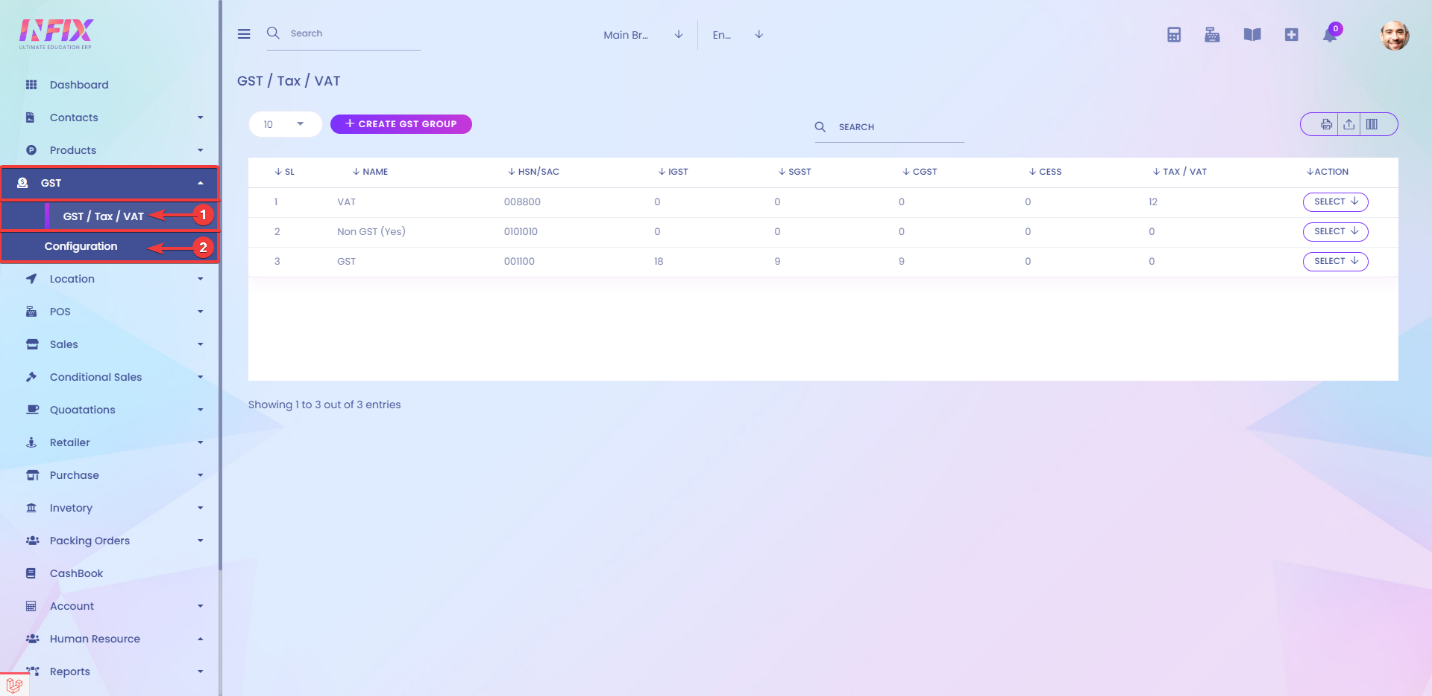Open Configuration submenu item
The width and height of the screenshot is (1432, 696).
[x=81, y=247]
